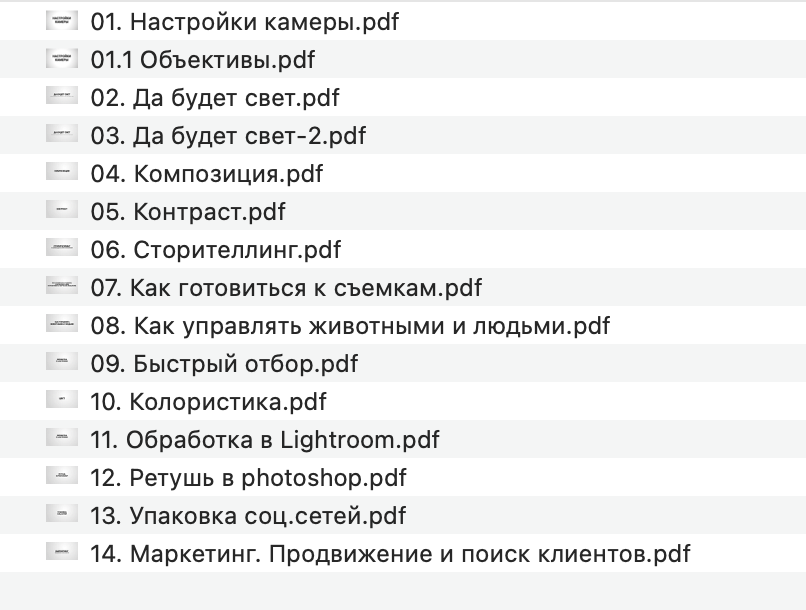The height and width of the screenshot is (610, 806).
Task: Click the thumbnail icon of 04. Композиция.pdf
Action: click(62, 173)
